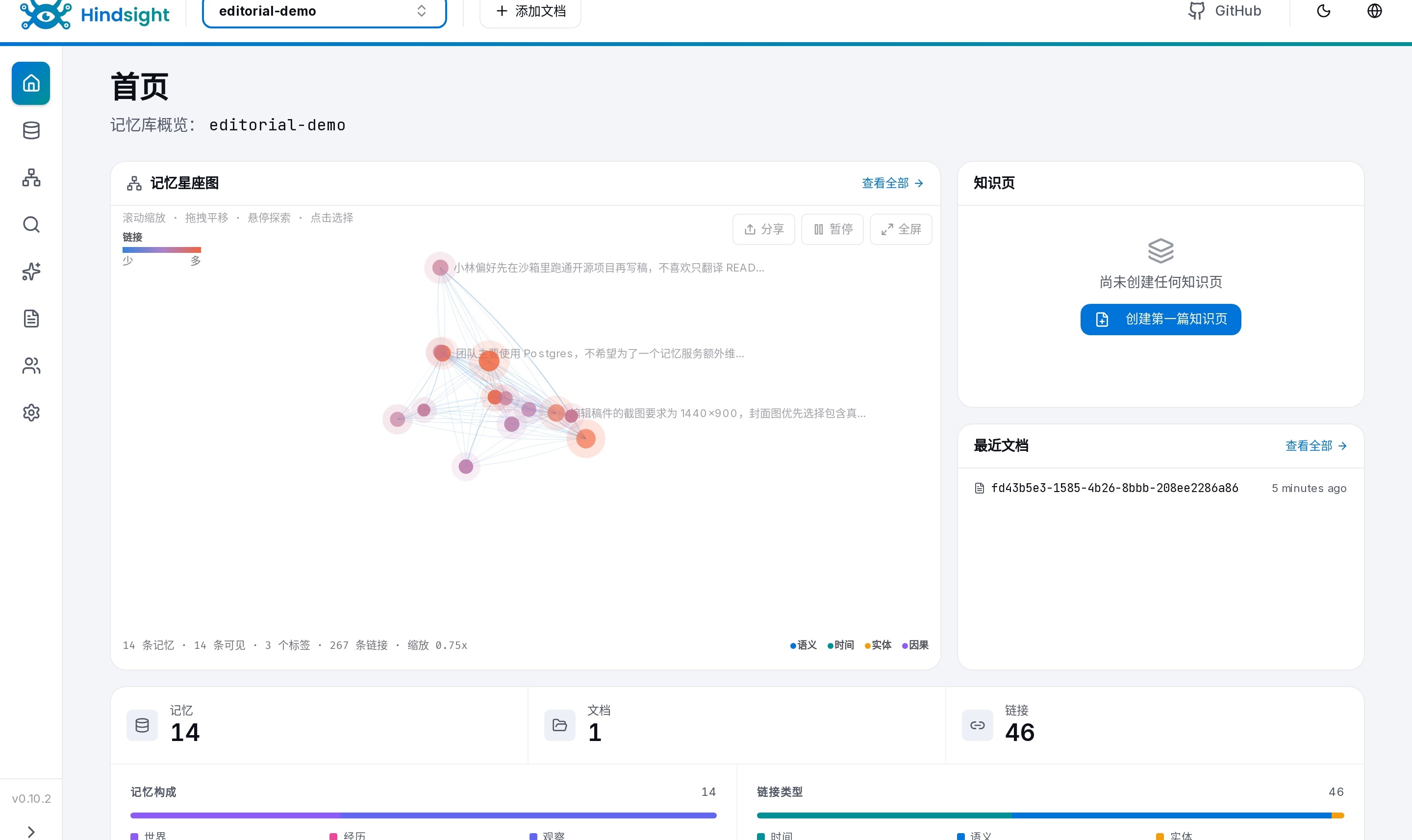This screenshot has height=840, width=1412.
Task: Open the search magnifier sidebar icon
Action: 31,225
